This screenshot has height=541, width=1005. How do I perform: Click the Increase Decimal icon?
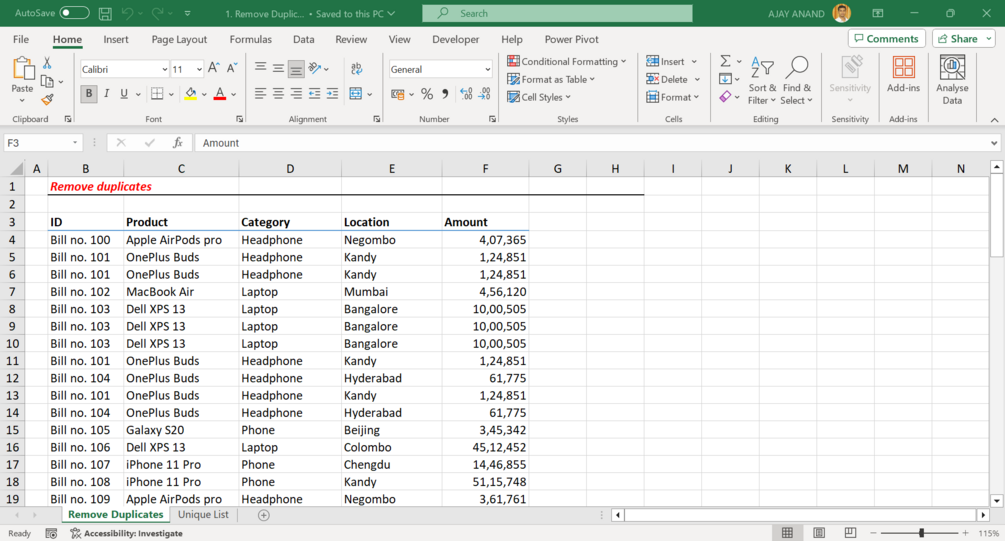click(467, 94)
